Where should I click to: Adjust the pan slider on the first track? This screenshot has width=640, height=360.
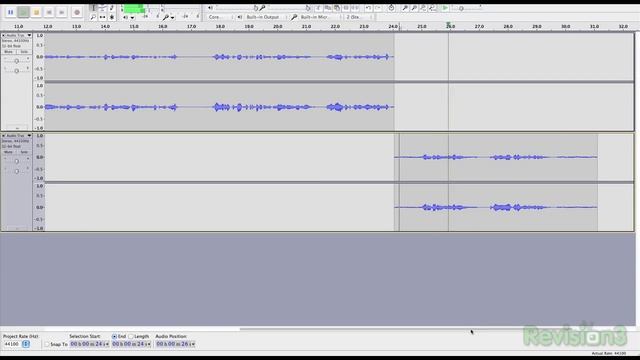pos(16,71)
